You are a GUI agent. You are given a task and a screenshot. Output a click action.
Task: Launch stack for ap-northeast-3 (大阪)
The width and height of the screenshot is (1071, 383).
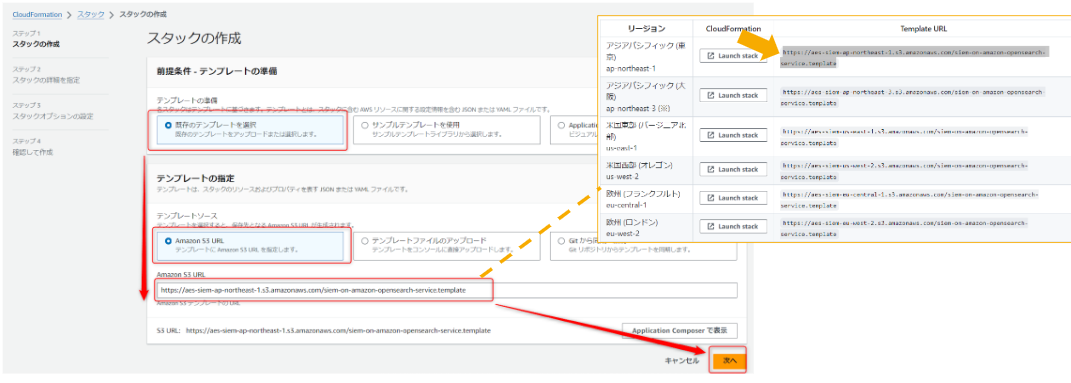click(733, 96)
